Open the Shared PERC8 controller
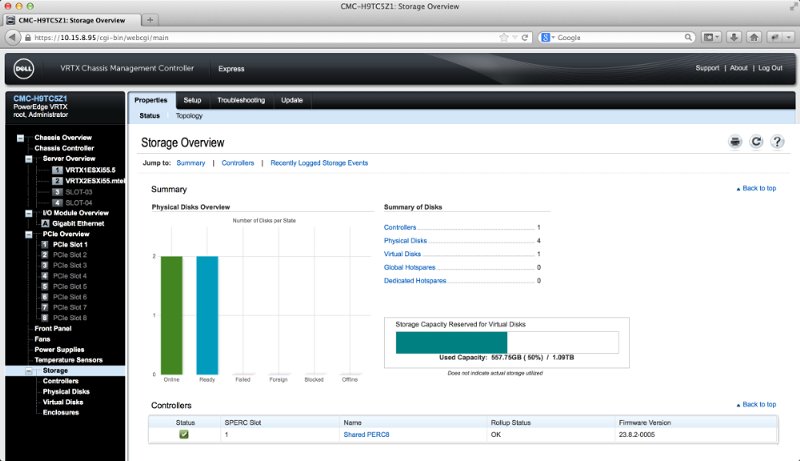 [366, 434]
